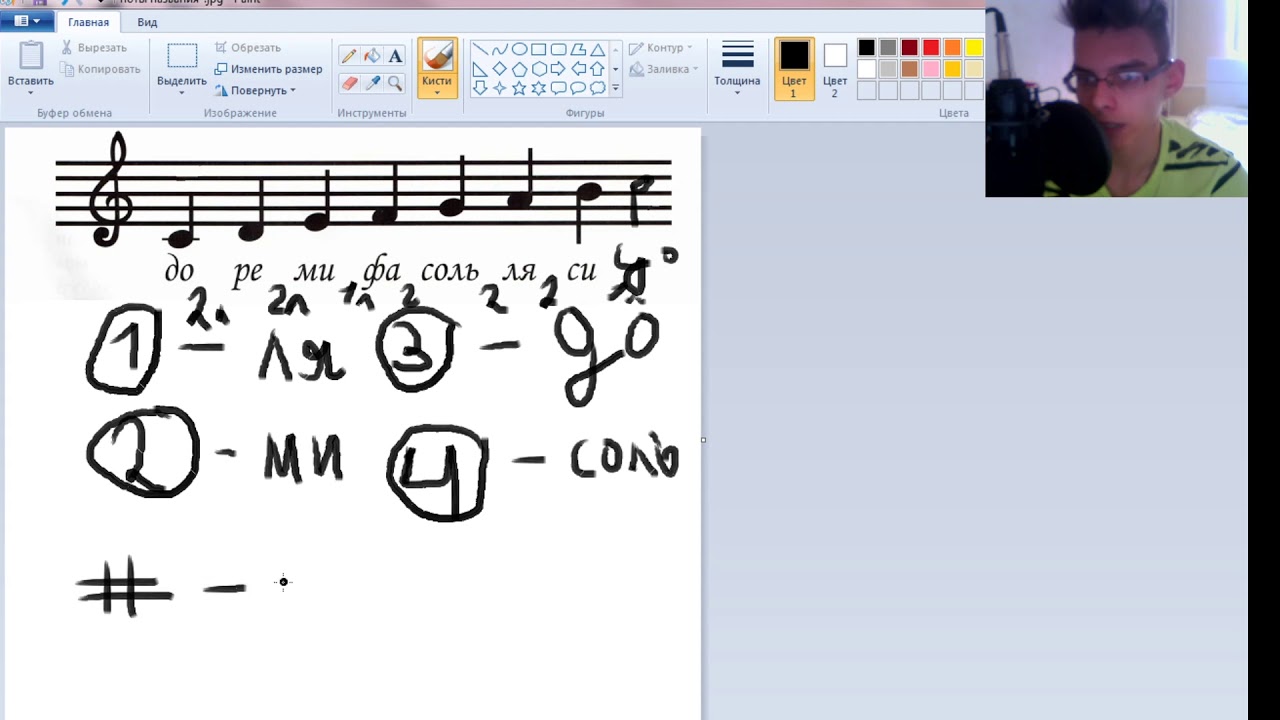Viewport: 1280px width, 720px height.
Task: Click the Кисти brush icon
Action: (437, 56)
